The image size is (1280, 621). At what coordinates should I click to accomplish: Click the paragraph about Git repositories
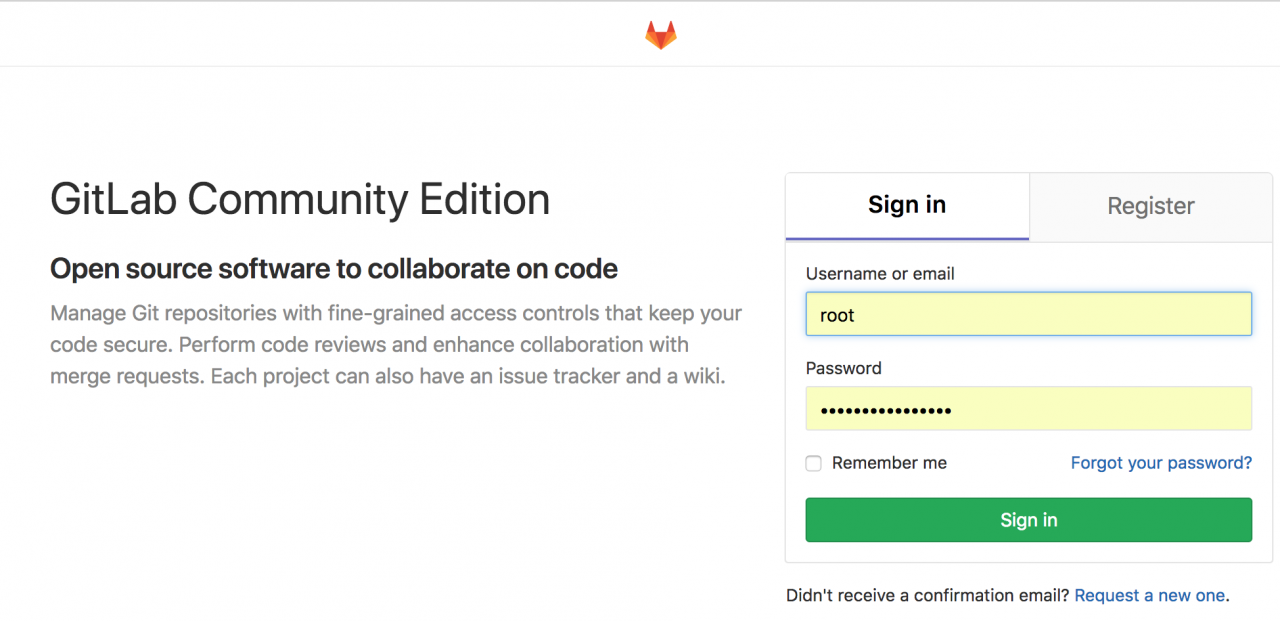point(396,345)
